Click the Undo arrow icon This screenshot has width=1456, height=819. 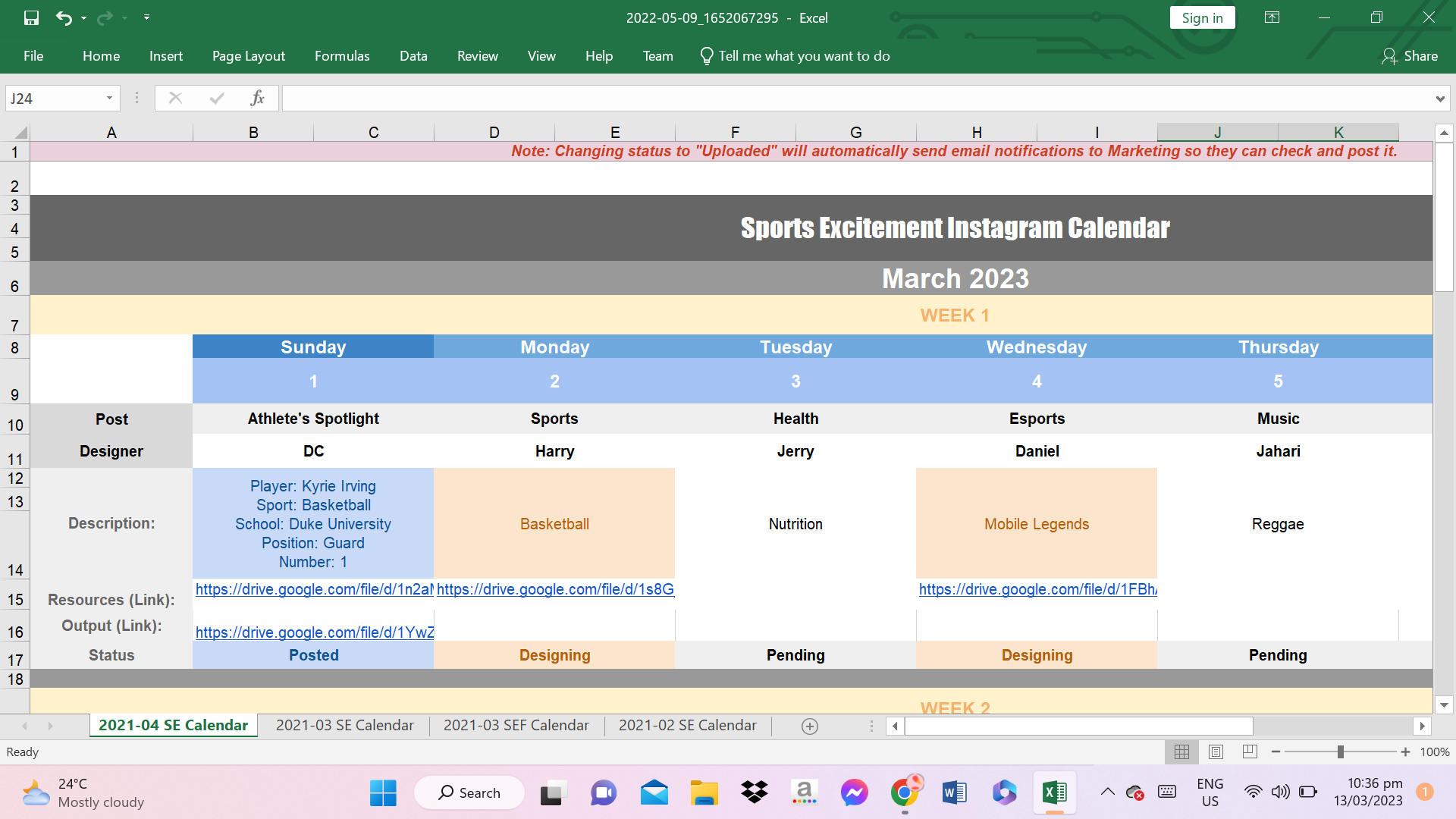click(64, 17)
